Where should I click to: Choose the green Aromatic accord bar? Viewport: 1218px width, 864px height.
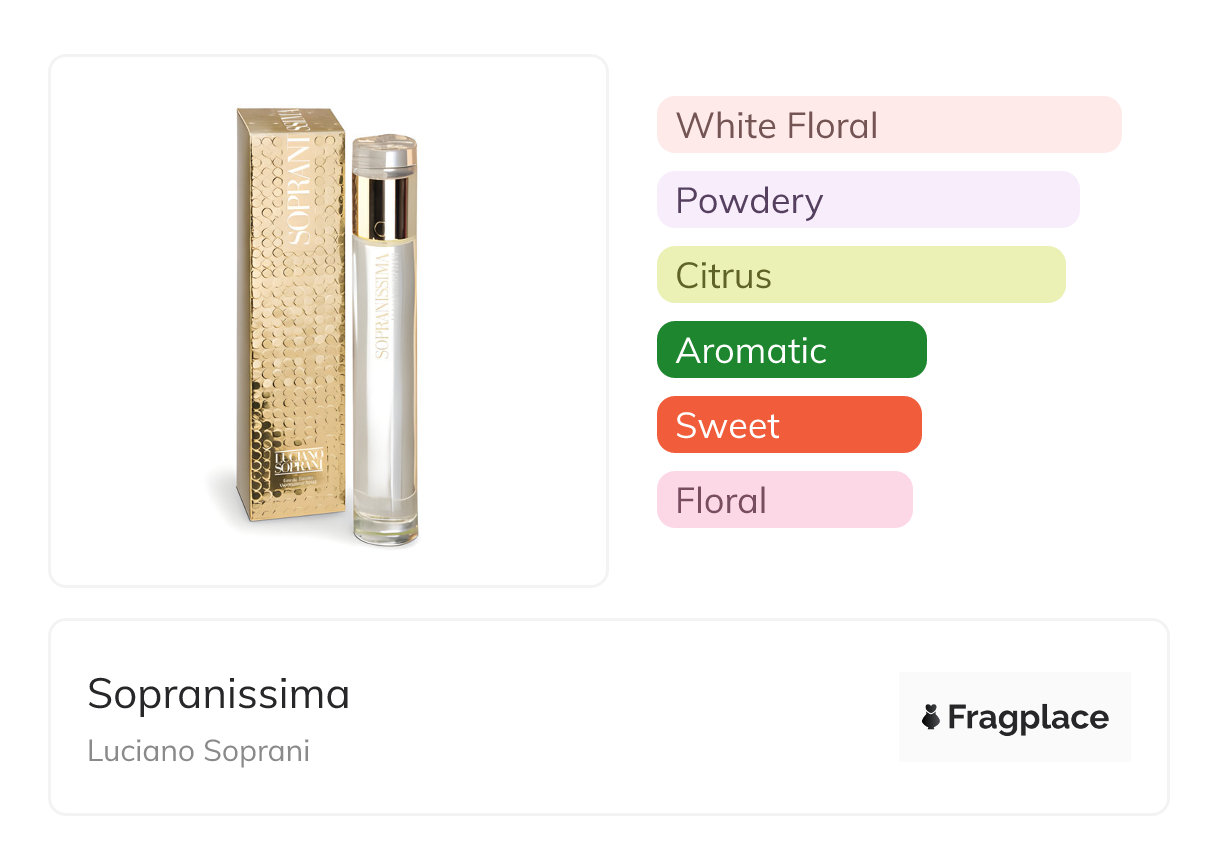pyautogui.click(x=791, y=350)
